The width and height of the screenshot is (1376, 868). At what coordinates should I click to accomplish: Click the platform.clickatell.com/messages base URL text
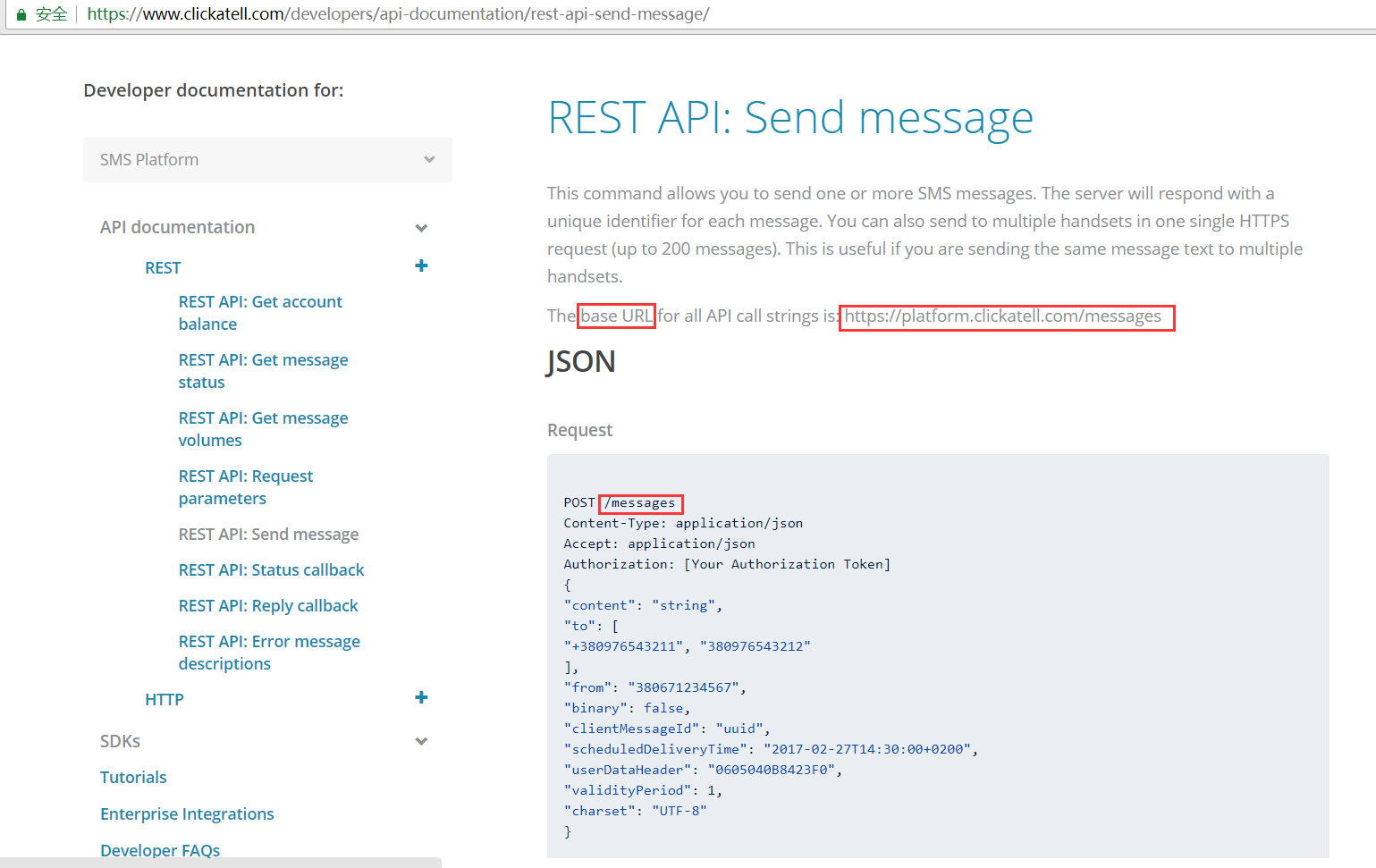point(1003,316)
